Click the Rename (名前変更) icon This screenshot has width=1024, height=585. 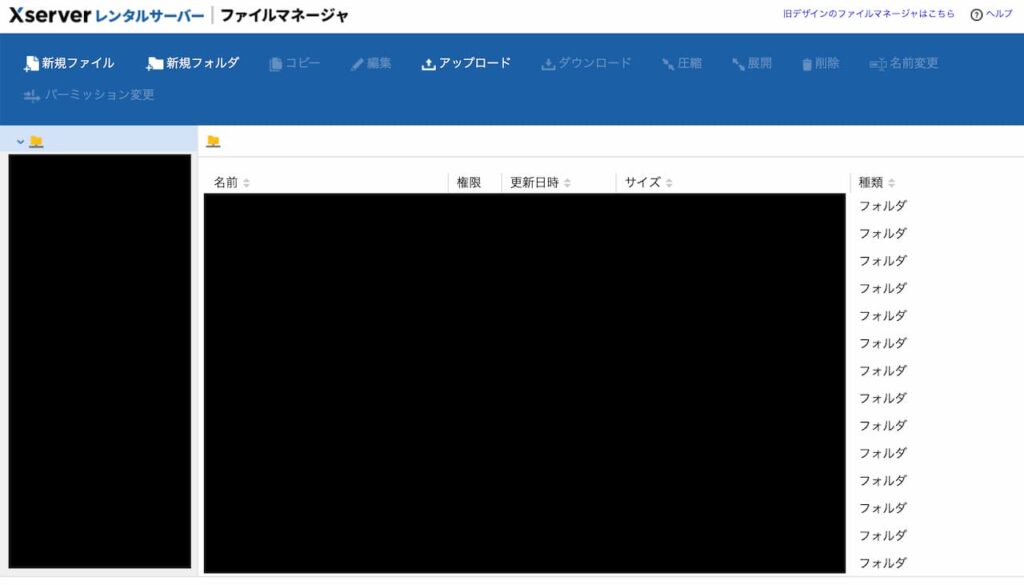(878, 64)
